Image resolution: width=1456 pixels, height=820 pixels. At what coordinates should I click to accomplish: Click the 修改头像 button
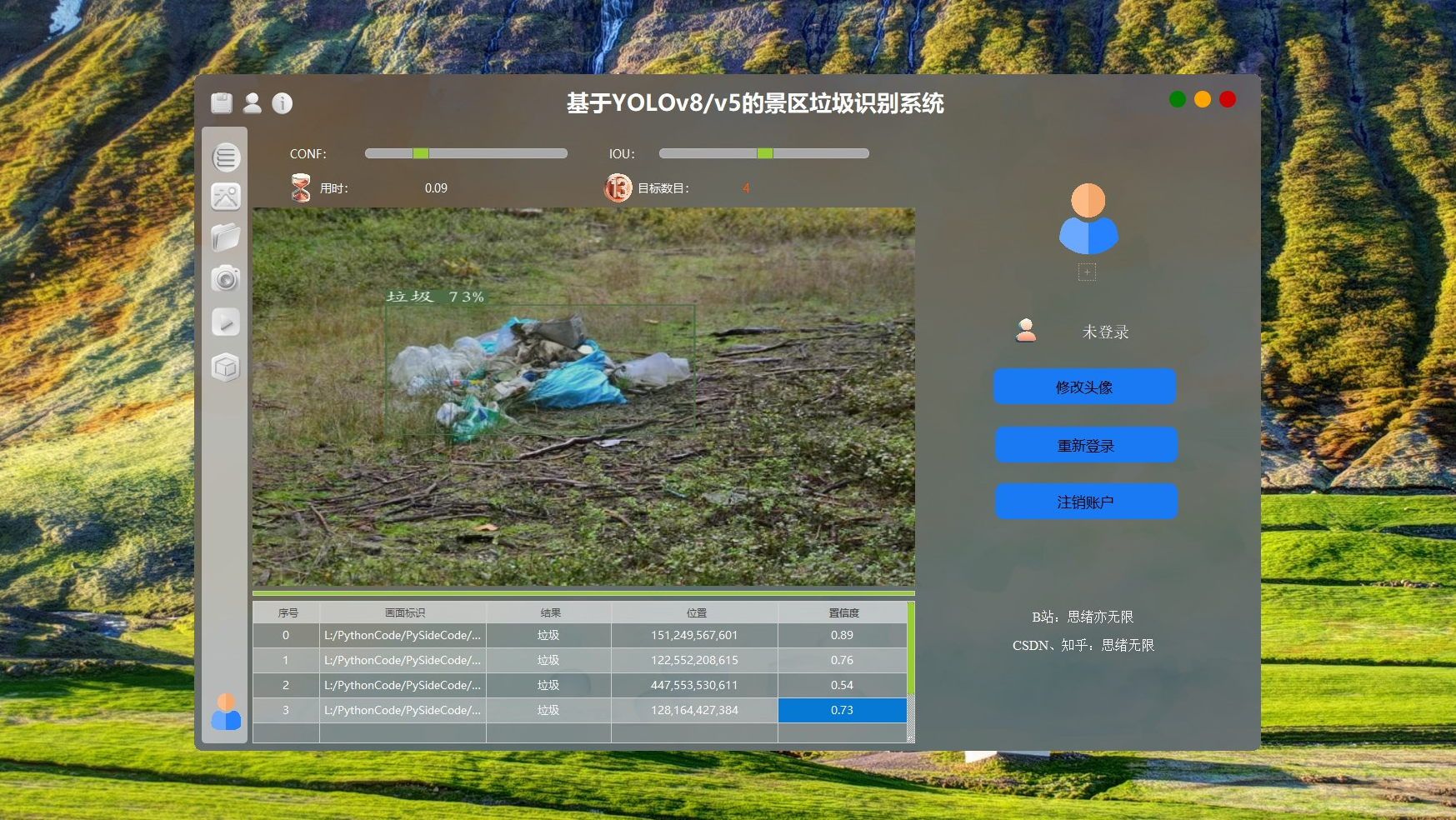tap(1084, 387)
